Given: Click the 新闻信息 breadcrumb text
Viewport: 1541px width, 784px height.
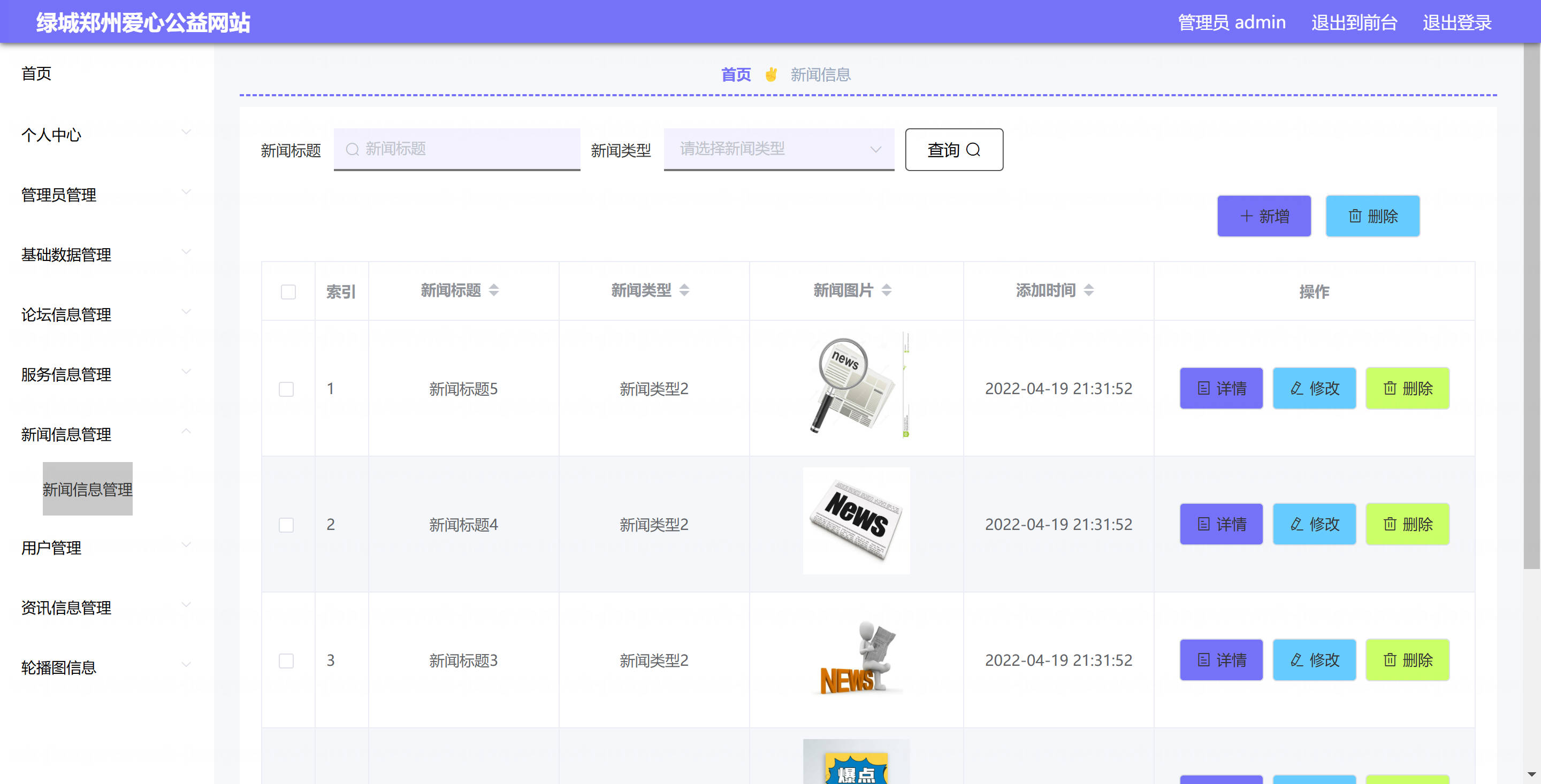Looking at the screenshot, I should 820,75.
